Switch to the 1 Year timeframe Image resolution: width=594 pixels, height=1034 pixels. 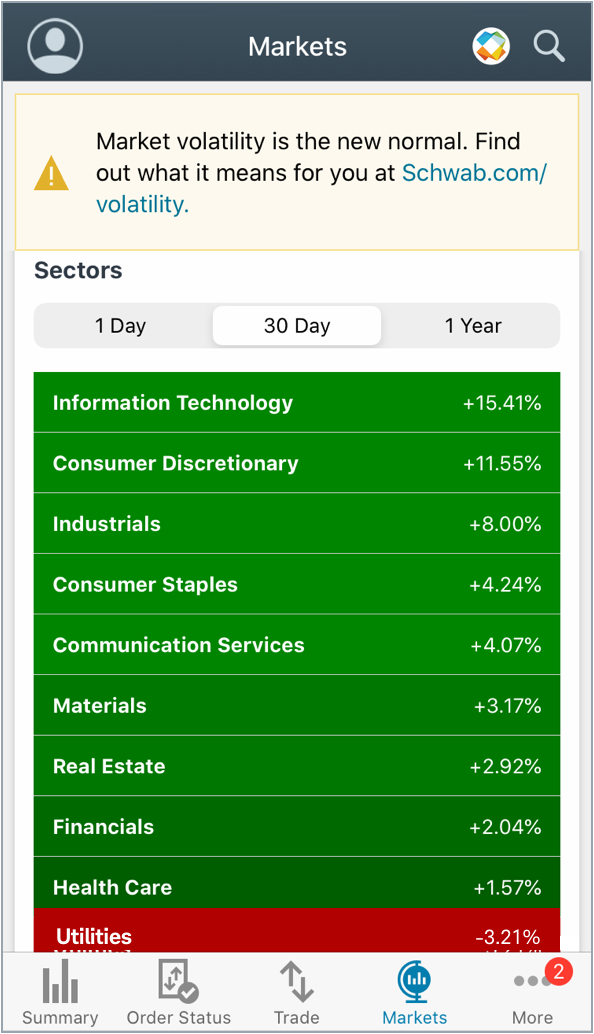point(472,325)
